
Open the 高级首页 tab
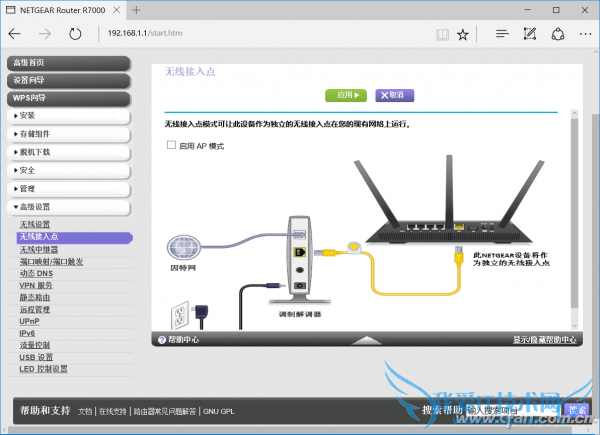pyautogui.click(x=69, y=63)
